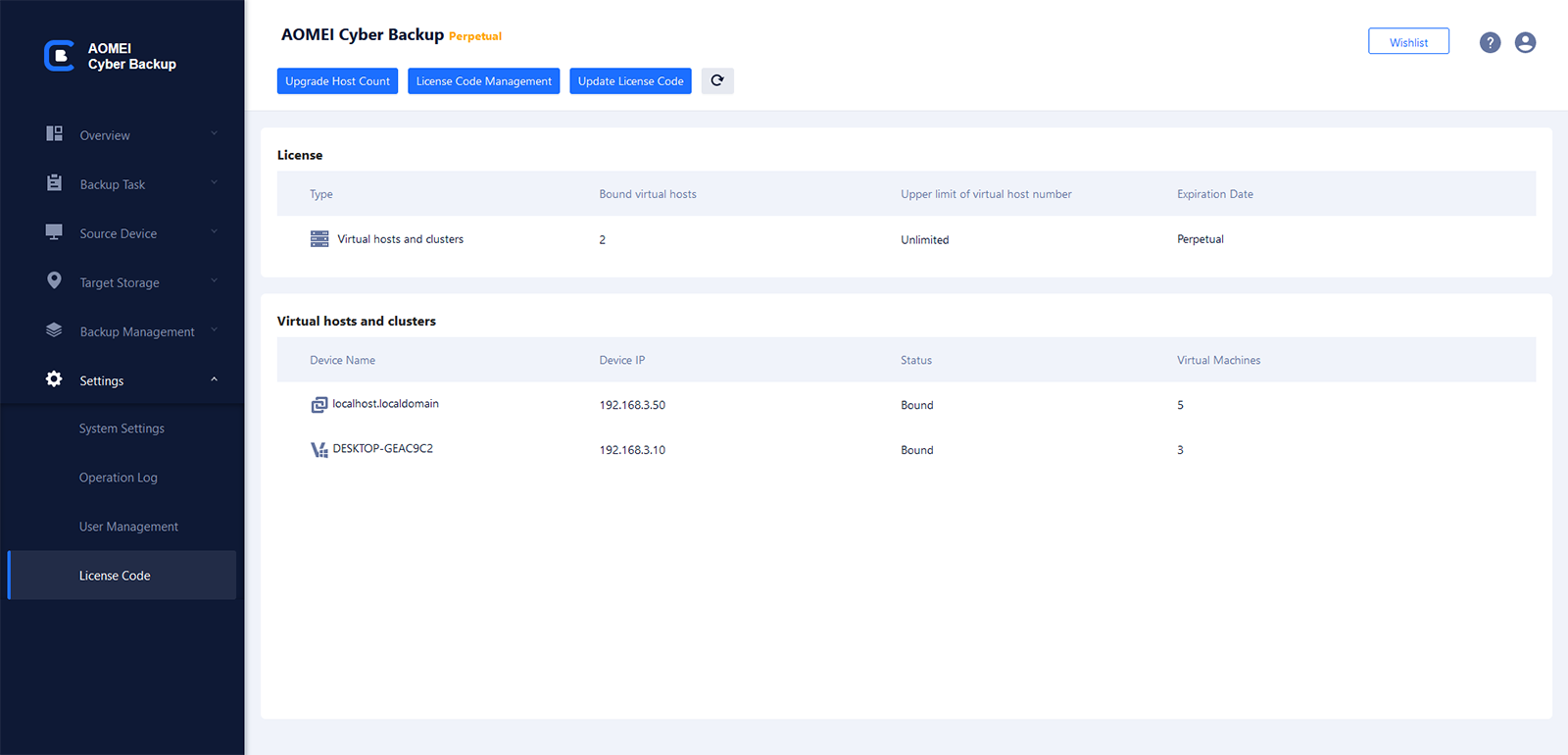Expand the Backup Task chevron
The width and height of the screenshot is (1568, 755).
tap(214, 183)
